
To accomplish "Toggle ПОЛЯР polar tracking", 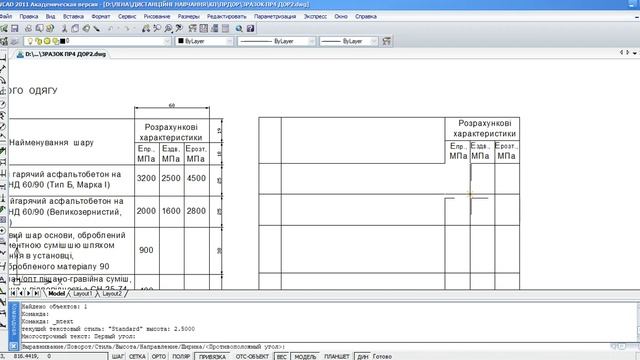I will click(181, 356).
